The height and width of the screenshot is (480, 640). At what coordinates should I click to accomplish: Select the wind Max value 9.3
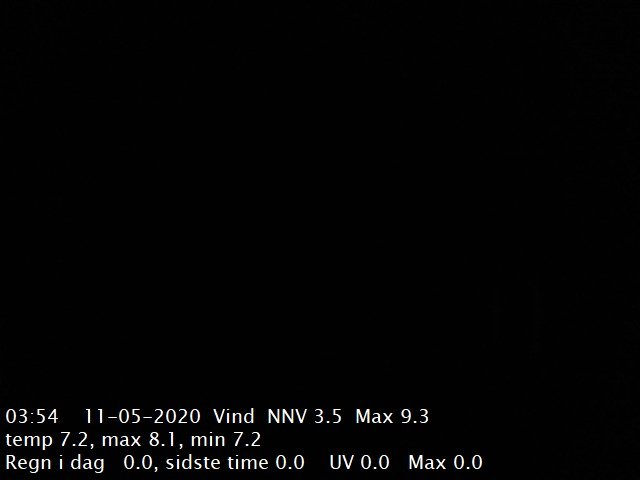pyautogui.click(x=415, y=417)
